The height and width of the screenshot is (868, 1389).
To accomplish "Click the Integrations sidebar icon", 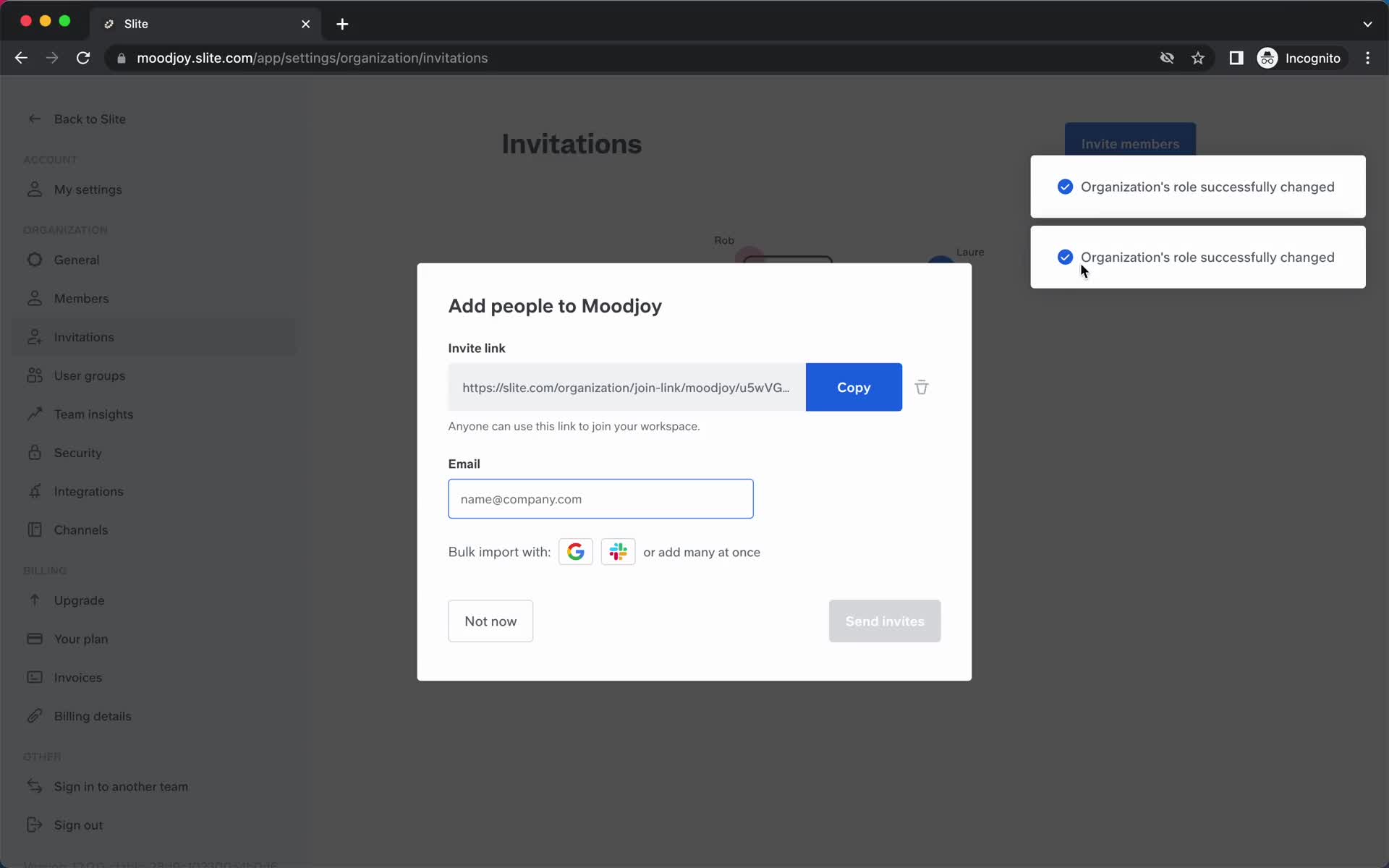I will 34,491.
